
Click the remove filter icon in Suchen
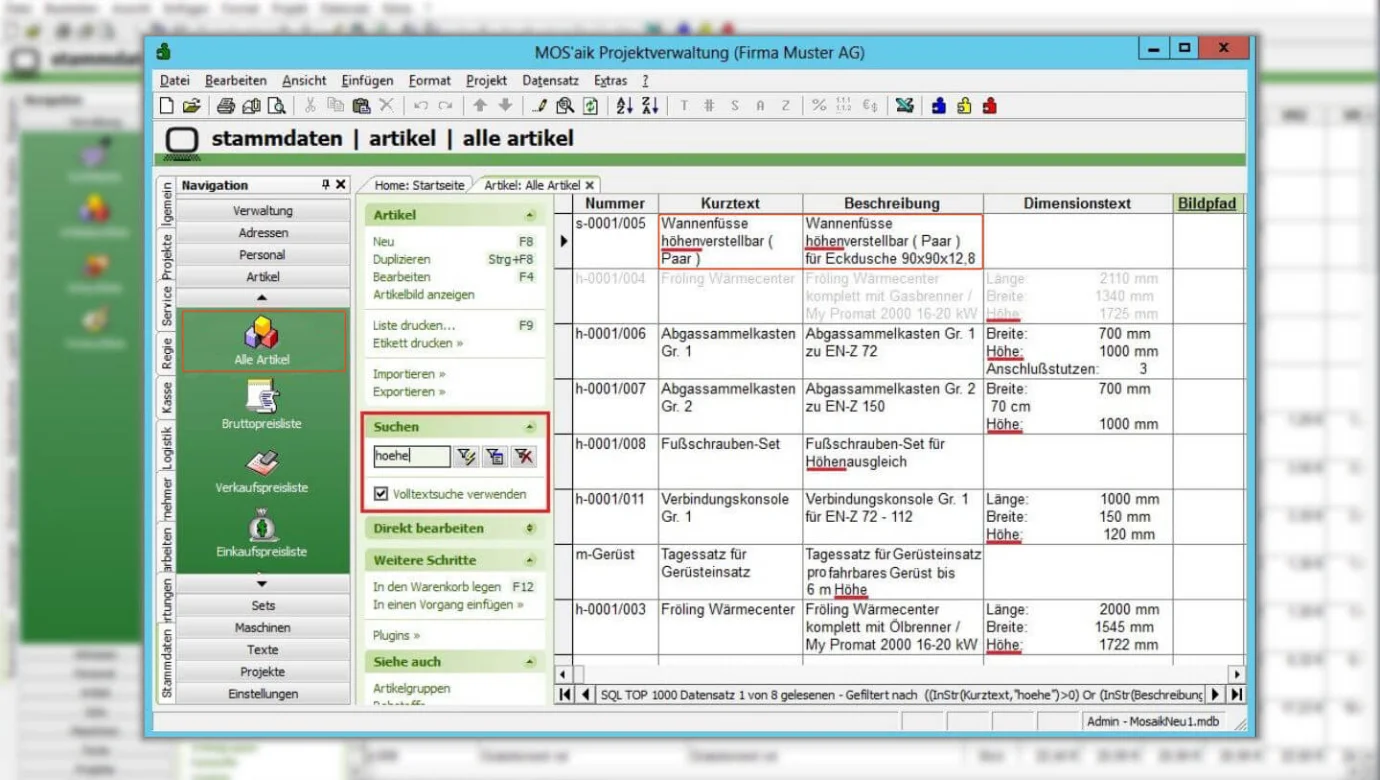pyautogui.click(x=524, y=457)
